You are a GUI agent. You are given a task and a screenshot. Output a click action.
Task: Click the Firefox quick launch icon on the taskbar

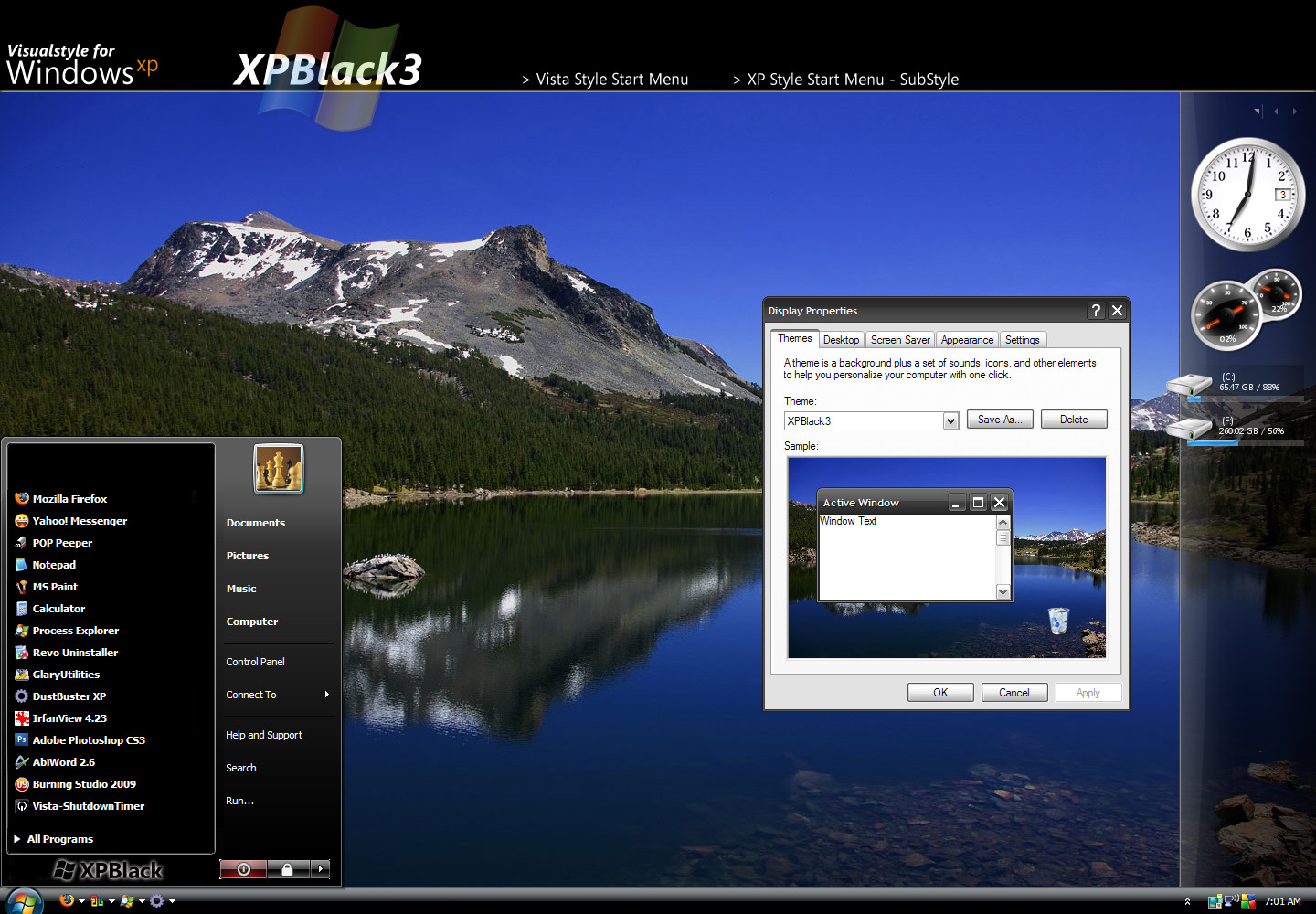[67, 900]
